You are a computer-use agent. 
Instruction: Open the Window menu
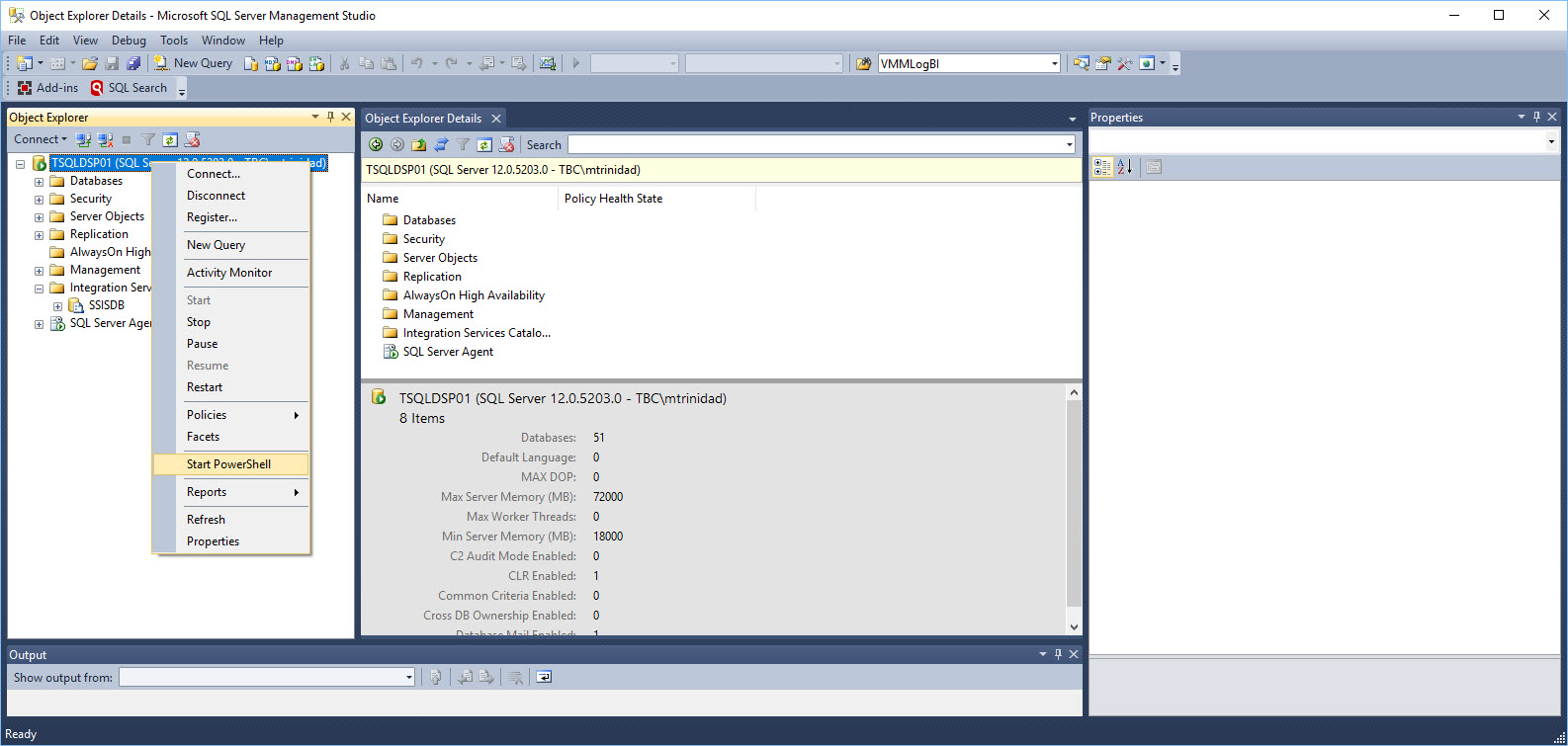point(223,41)
